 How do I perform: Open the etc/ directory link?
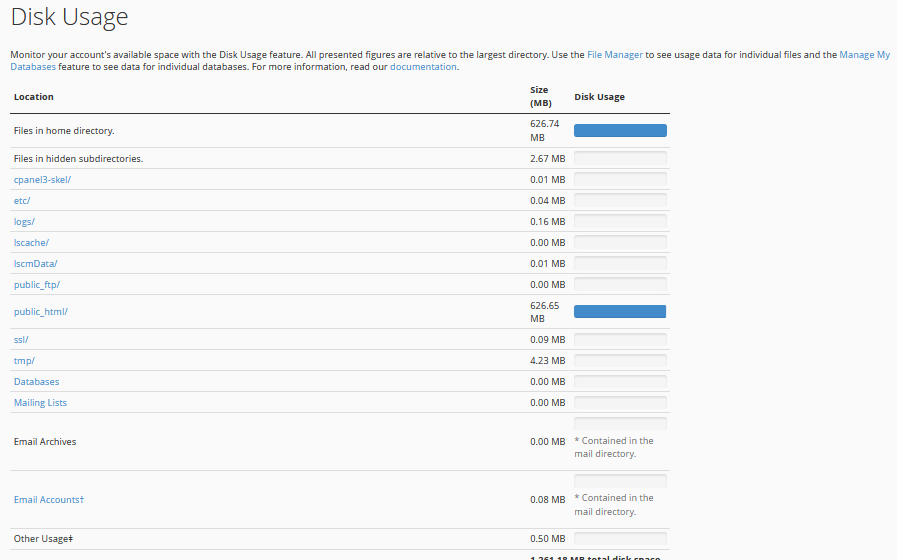[x=22, y=201]
